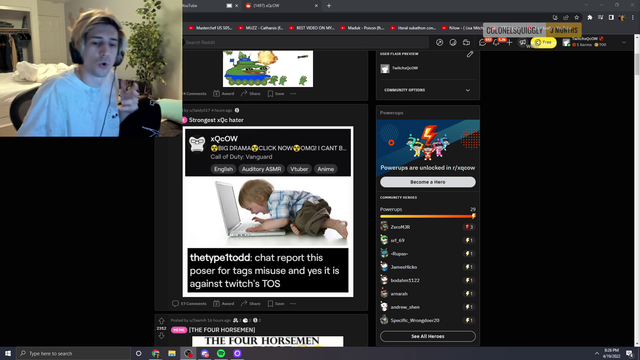
Task: Click Strongest xQc hater post title
Action: (216, 120)
